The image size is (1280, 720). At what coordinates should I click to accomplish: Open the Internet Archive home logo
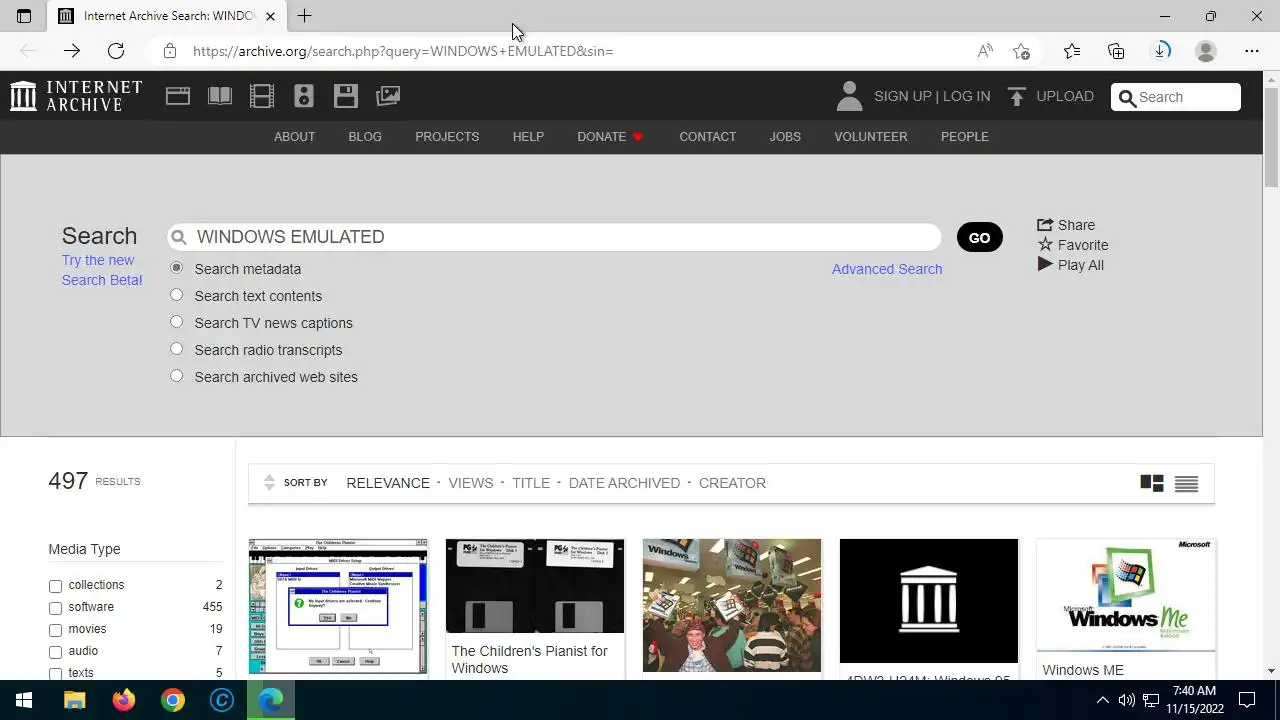76,96
